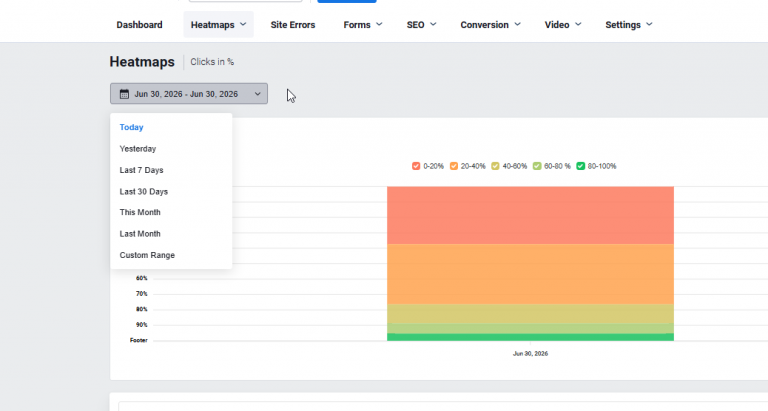Select Today from the date range list
The height and width of the screenshot is (411, 768).
[131, 127]
